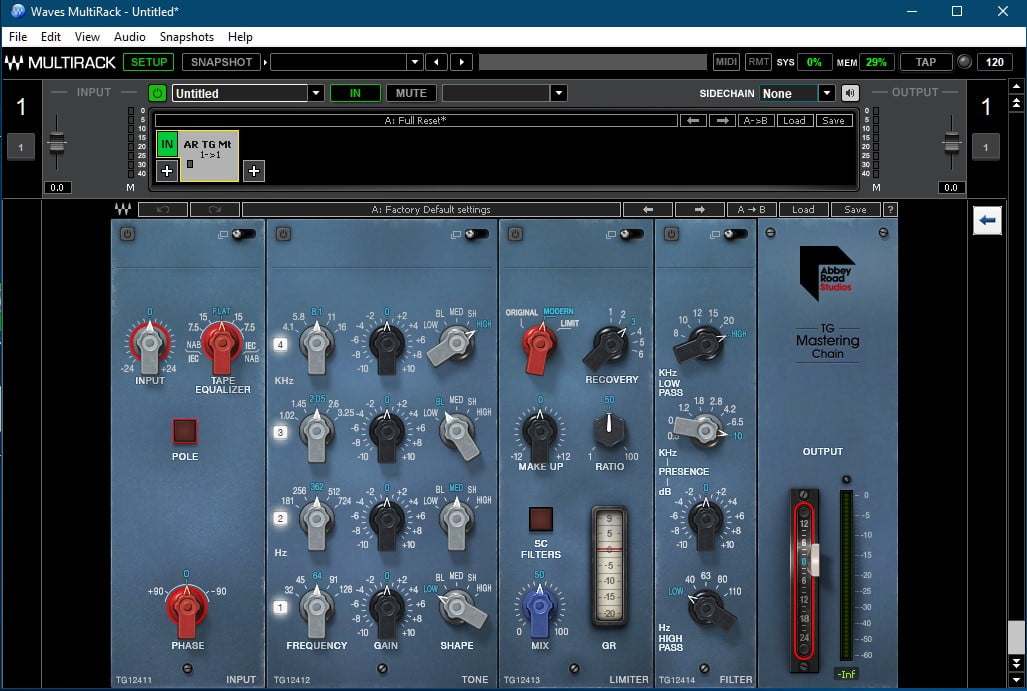The height and width of the screenshot is (691, 1027).
Task: Click the blue back arrow button
Action: click(x=987, y=221)
